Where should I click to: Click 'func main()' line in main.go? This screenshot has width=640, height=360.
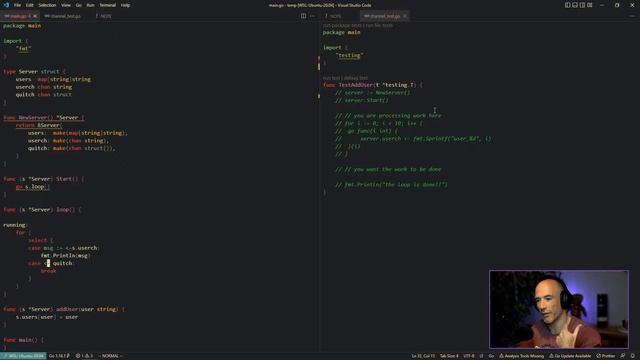(x=23, y=340)
